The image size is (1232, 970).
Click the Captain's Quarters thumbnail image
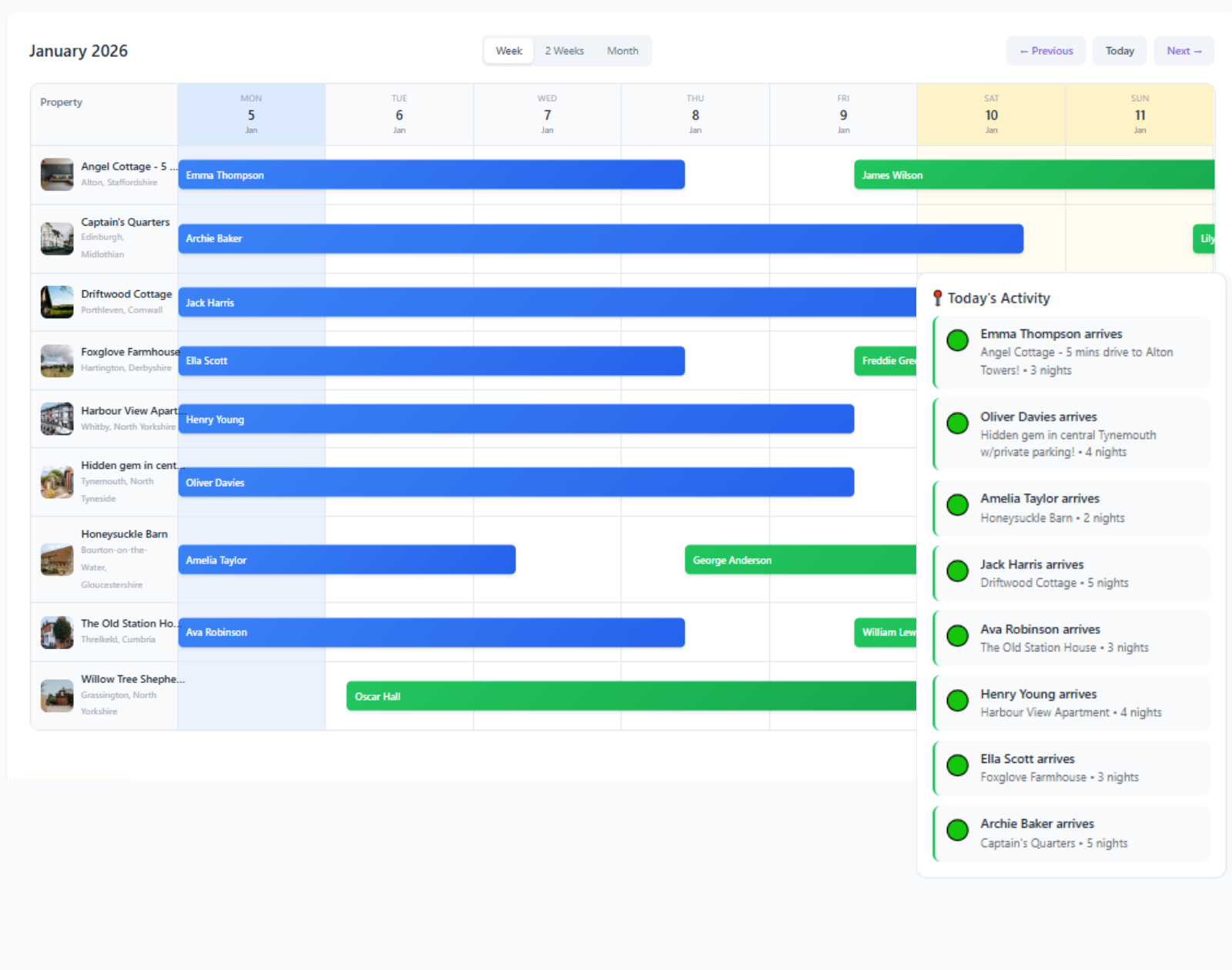pos(55,238)
